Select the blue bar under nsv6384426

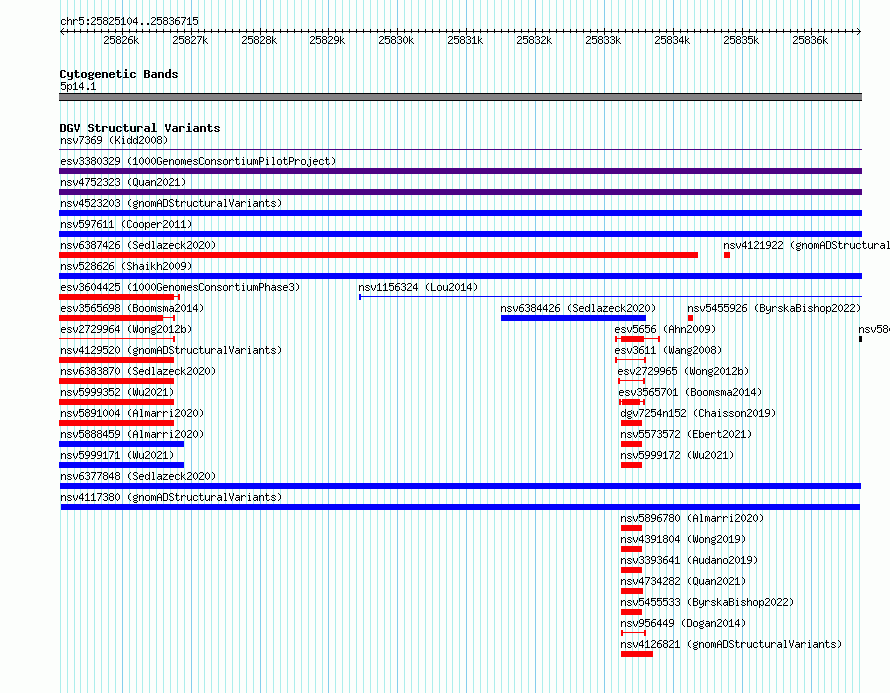(573, 318)
